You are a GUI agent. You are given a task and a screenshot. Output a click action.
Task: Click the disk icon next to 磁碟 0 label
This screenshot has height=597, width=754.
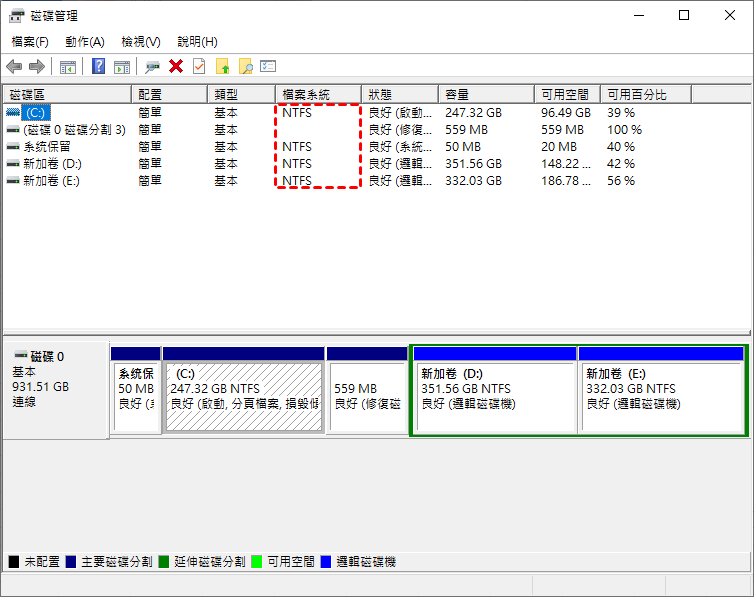pyautogui.click(x=21, y=356)
